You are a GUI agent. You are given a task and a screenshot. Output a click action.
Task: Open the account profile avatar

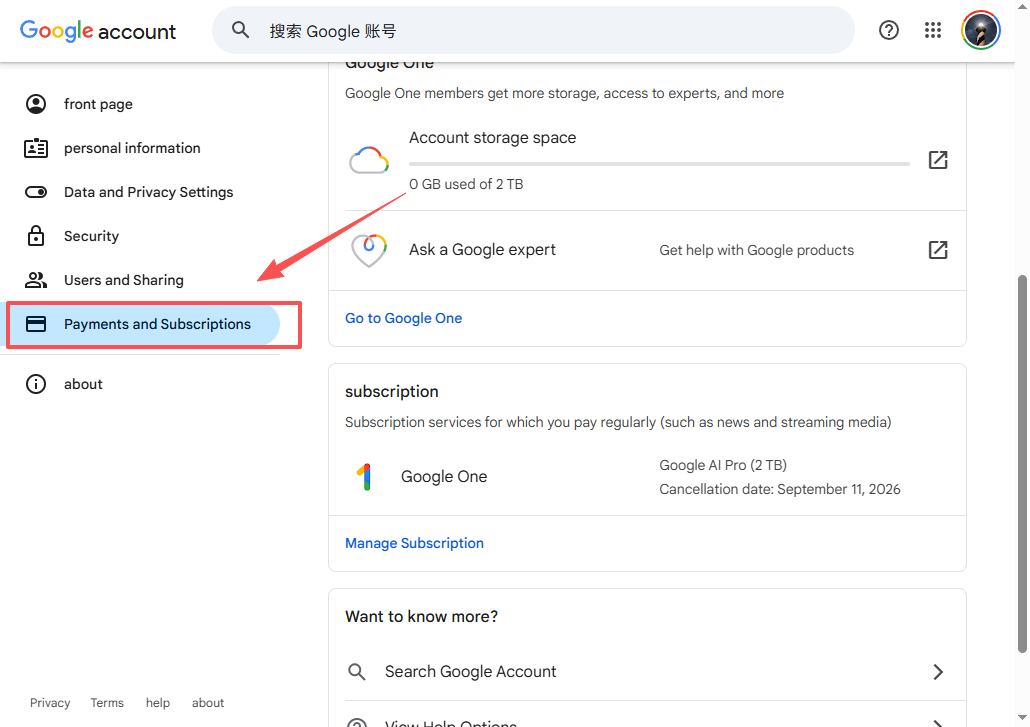980,30
